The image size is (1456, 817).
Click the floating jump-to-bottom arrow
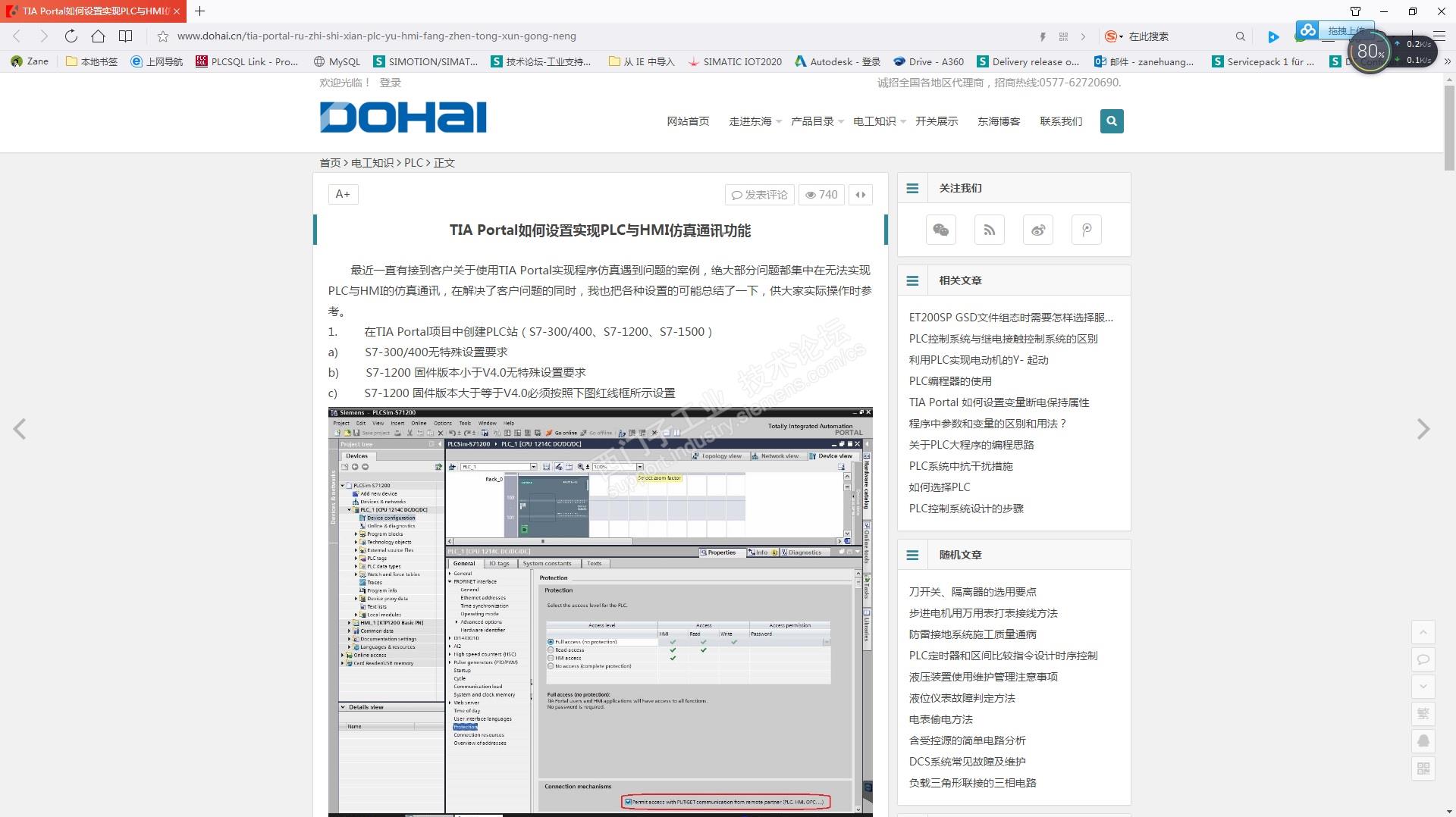click(x=1423, y=687)
